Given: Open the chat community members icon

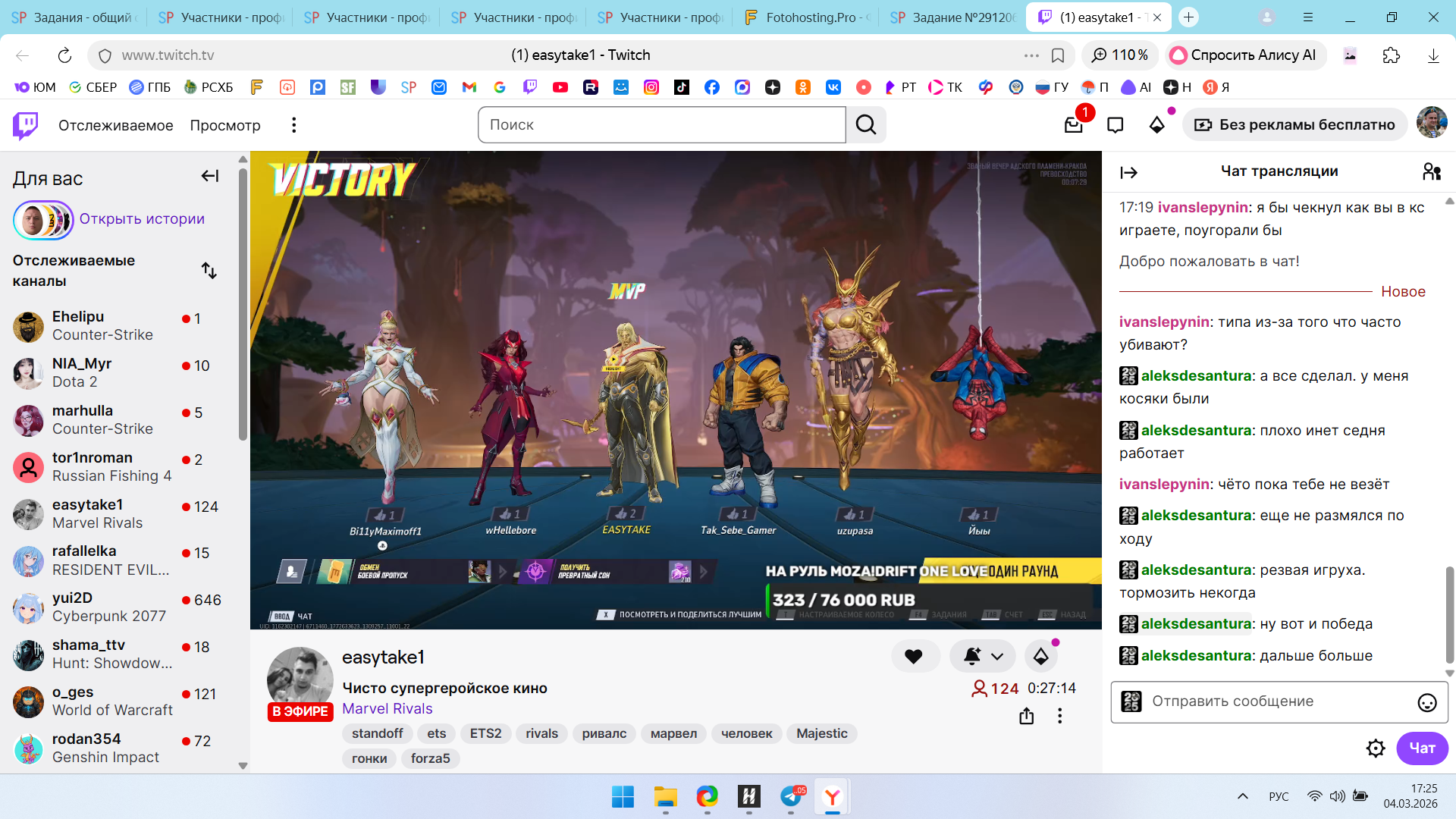Looking at the screenshot, I should point(1431,172).
